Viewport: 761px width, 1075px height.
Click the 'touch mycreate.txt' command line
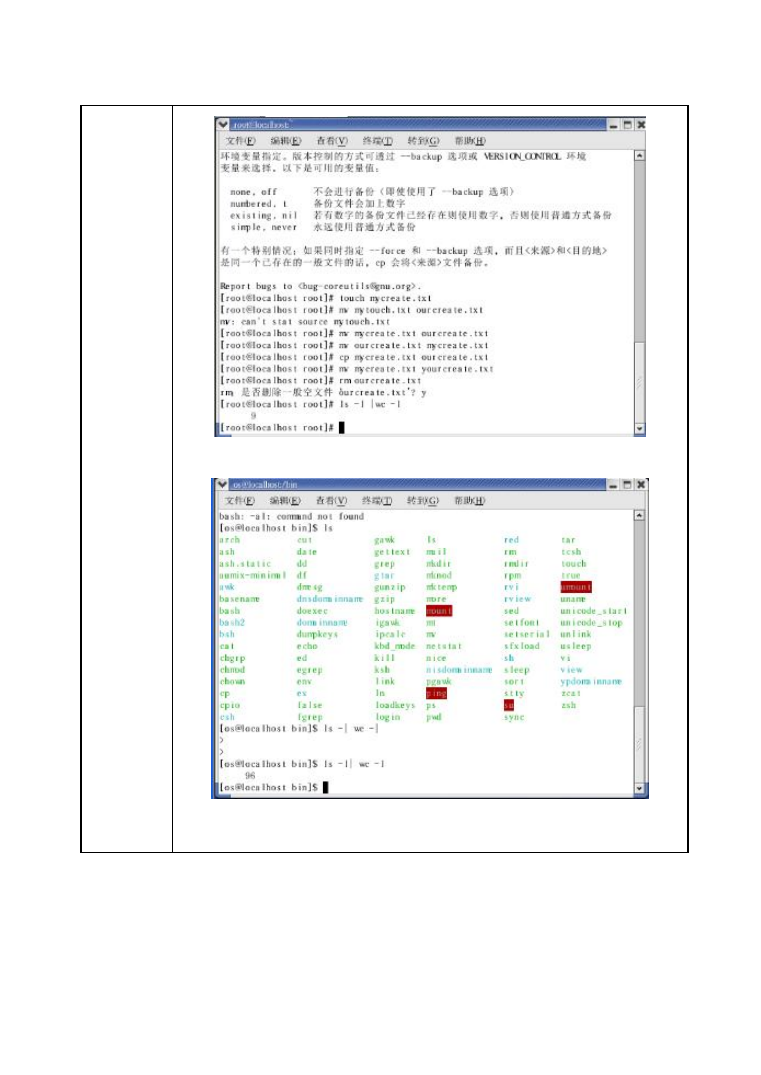click(x=326, y=298)
